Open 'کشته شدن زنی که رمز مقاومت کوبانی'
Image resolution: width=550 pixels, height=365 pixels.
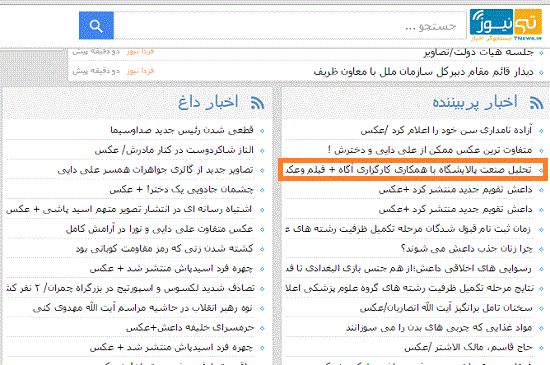(165, 249)
